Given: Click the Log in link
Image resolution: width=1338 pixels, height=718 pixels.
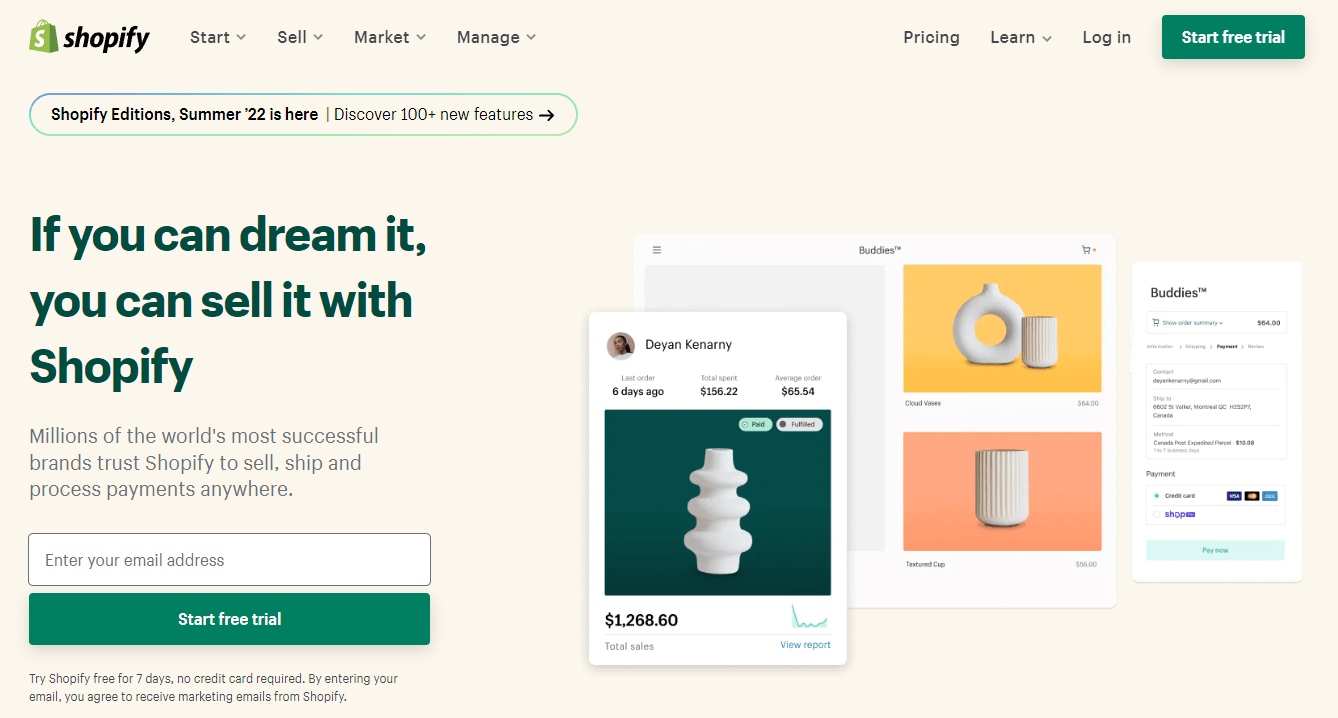Looking at the screenshot, I should (x=1106, y=37).
